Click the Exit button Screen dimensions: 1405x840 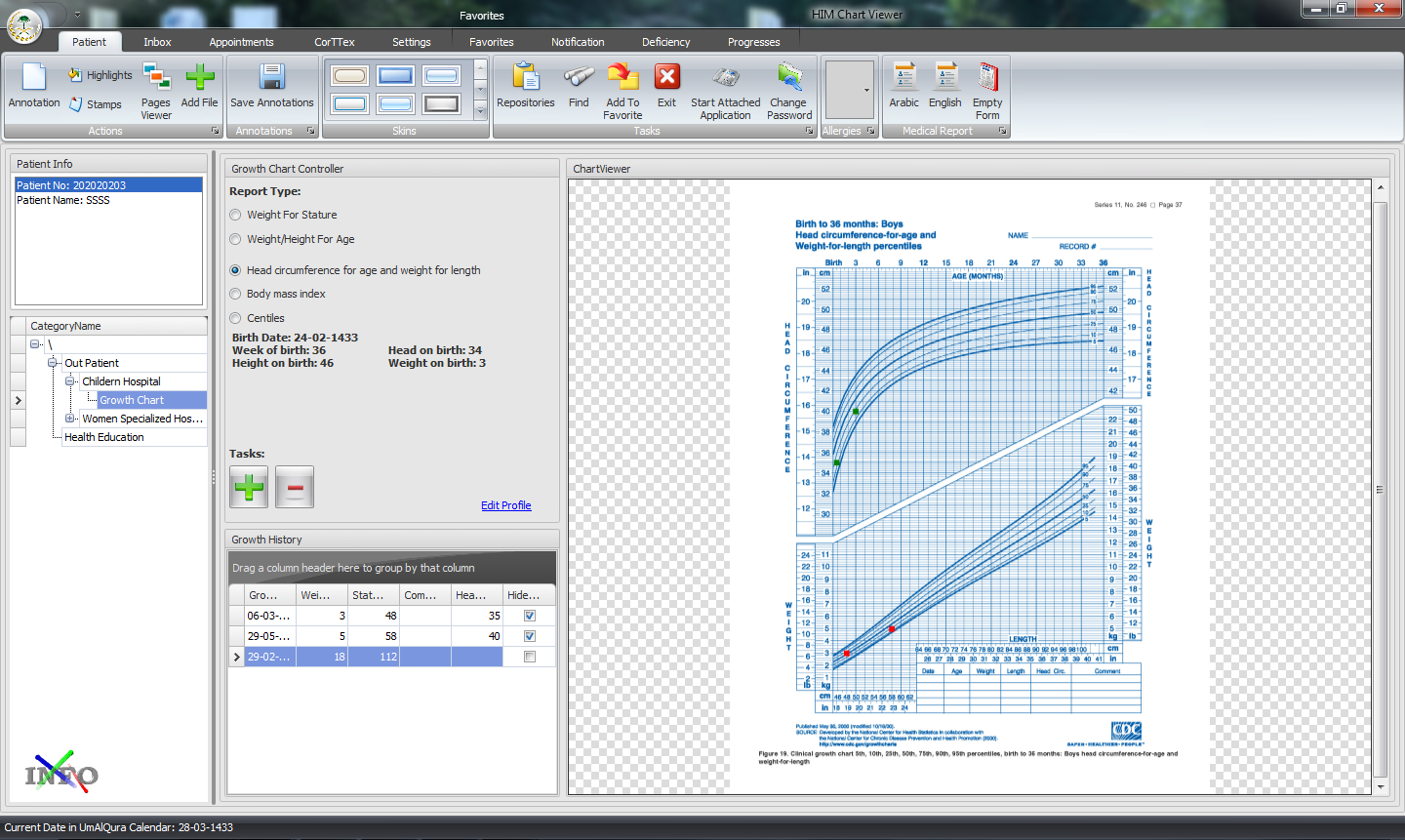tap(666, 79)
